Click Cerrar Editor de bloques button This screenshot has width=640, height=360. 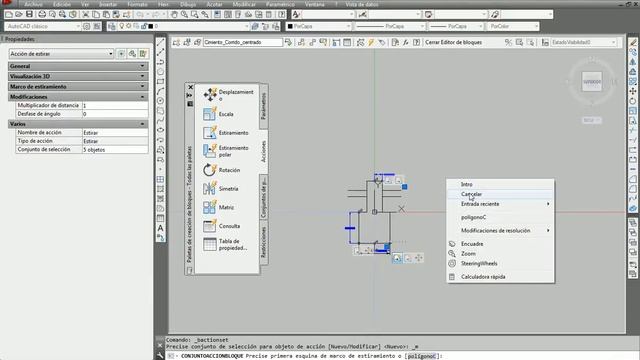[x=453, y=42]
